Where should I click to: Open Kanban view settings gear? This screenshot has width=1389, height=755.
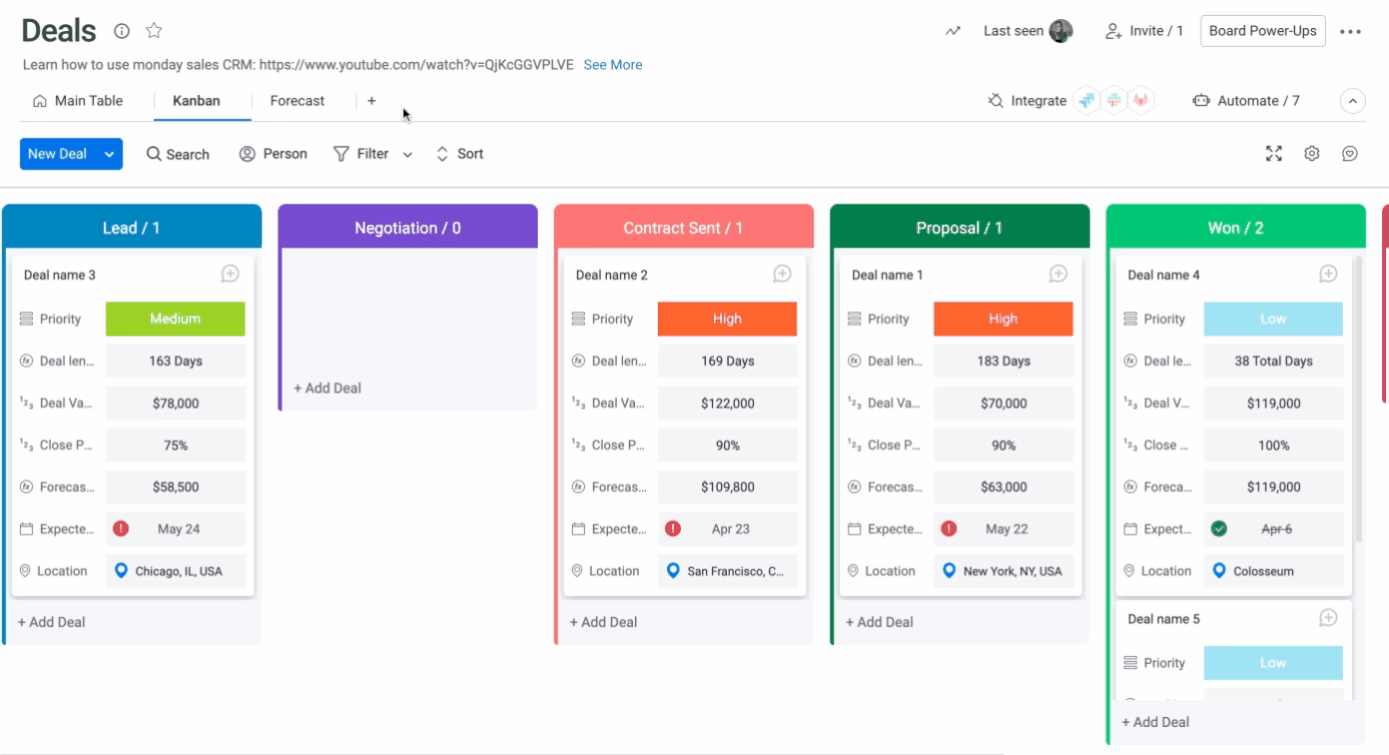click(x=1312, y=154)
